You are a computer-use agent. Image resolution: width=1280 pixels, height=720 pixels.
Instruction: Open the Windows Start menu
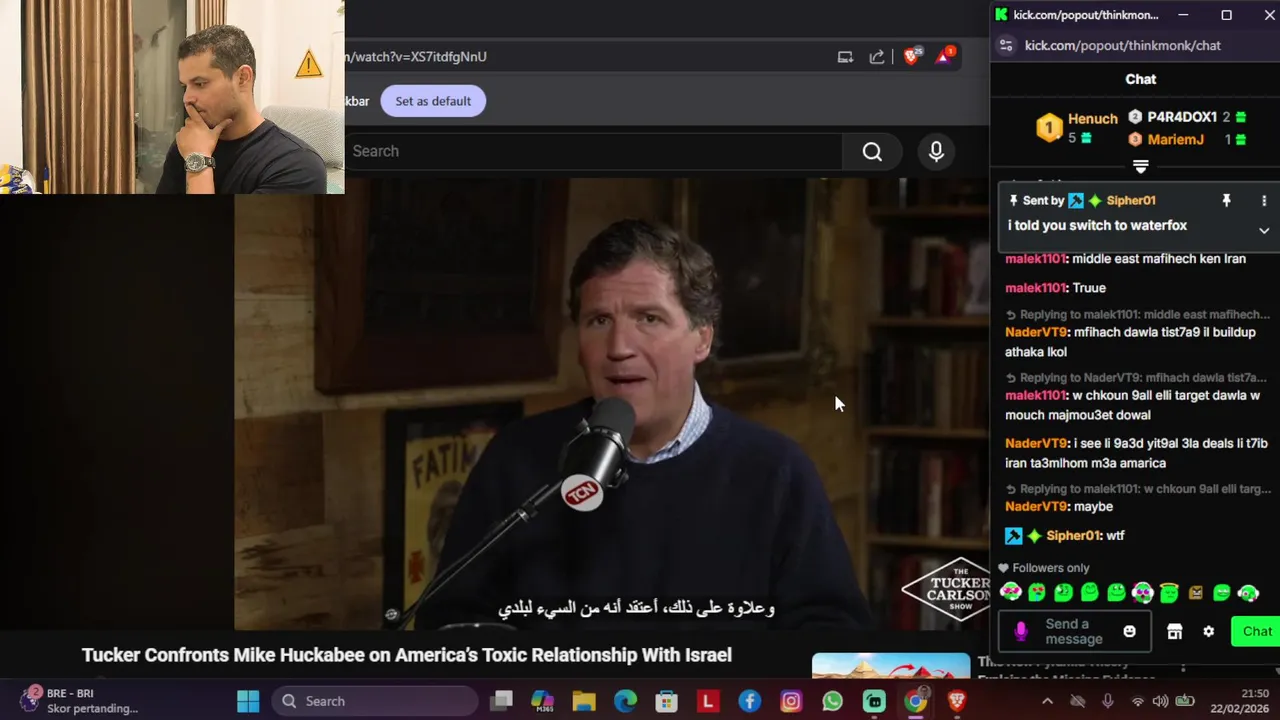pyautogui.click(x=248, y=701)
